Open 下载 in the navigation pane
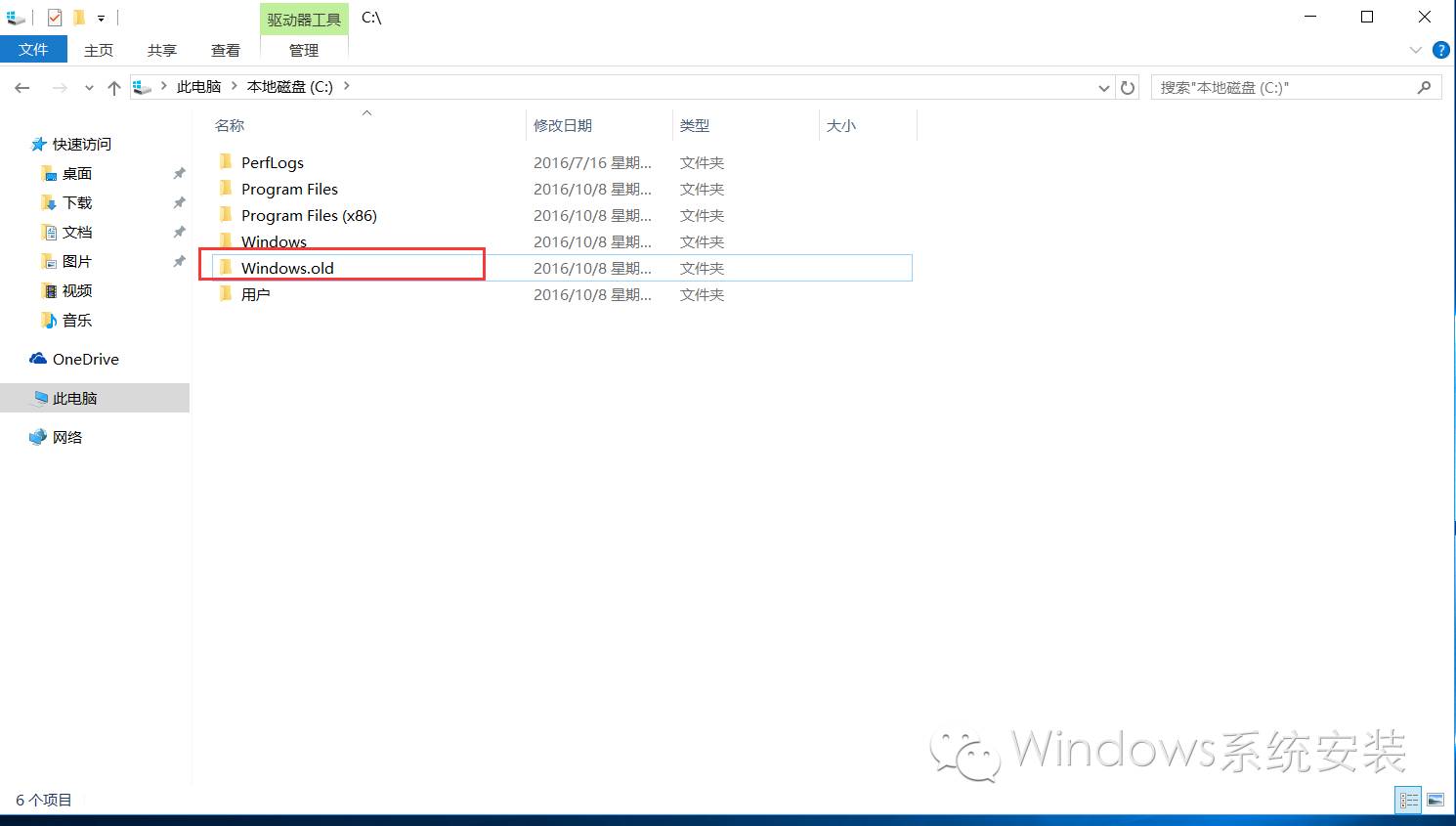 tap(76, 203)
